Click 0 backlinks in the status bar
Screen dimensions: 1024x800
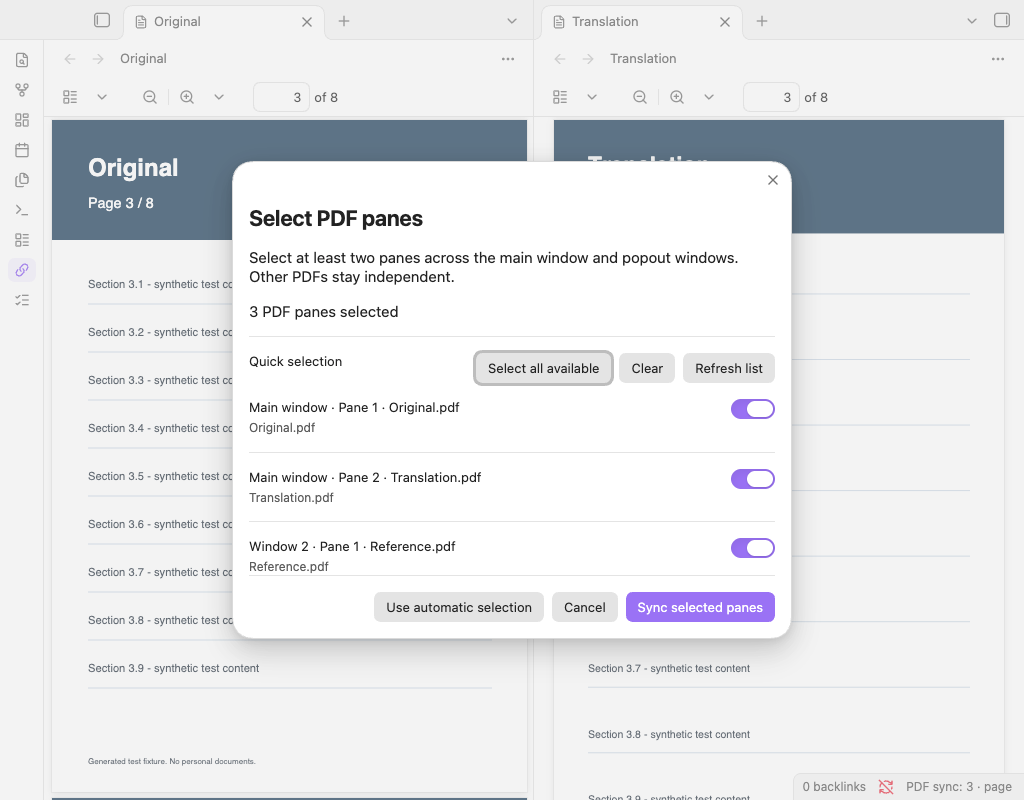click(x=834, y=787)
